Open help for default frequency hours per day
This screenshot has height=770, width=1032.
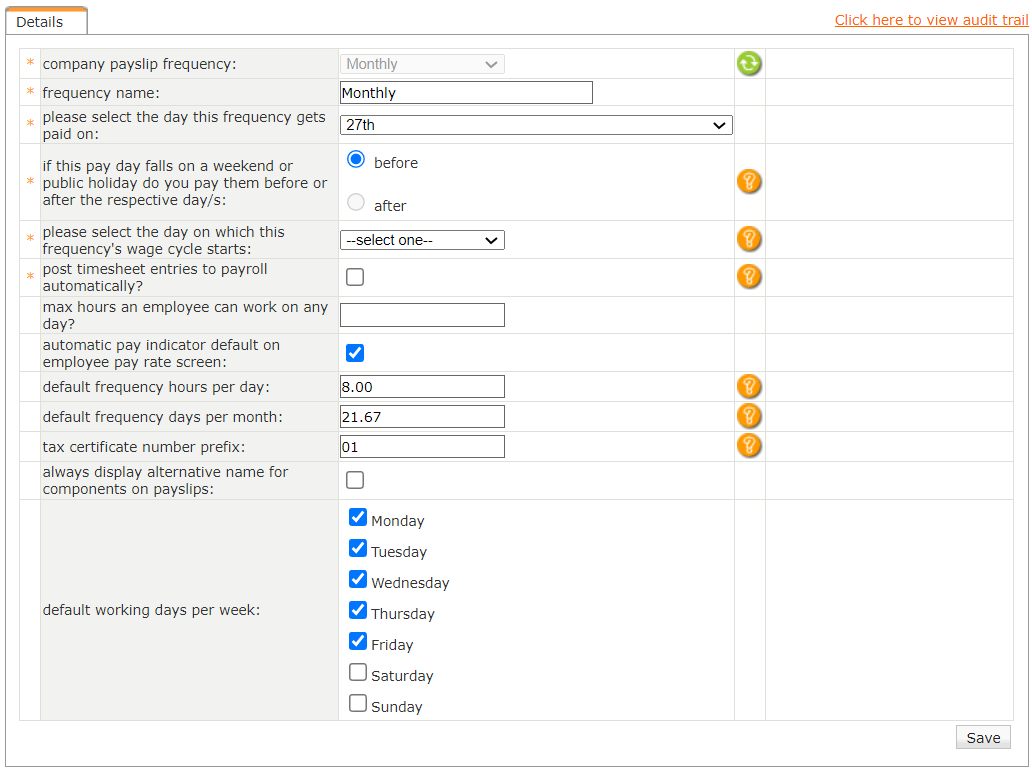coord(749,387)
